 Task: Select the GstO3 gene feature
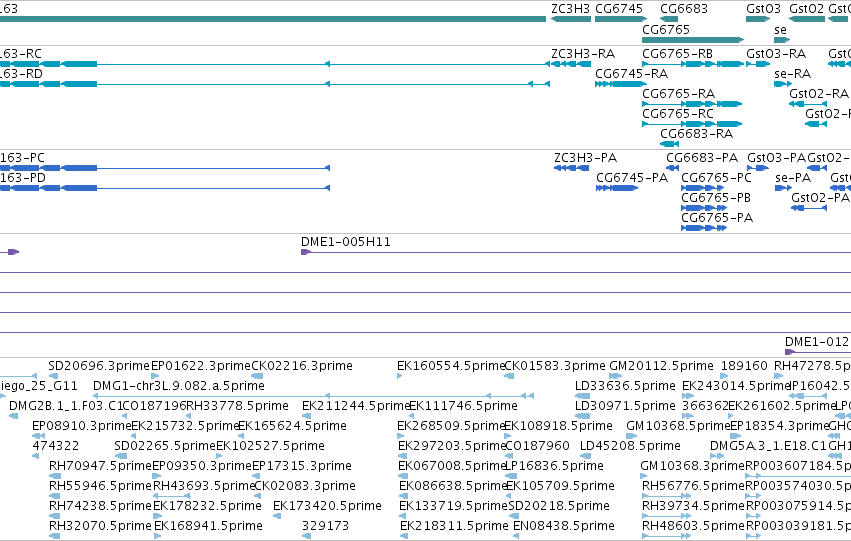(x=758, y=19)
